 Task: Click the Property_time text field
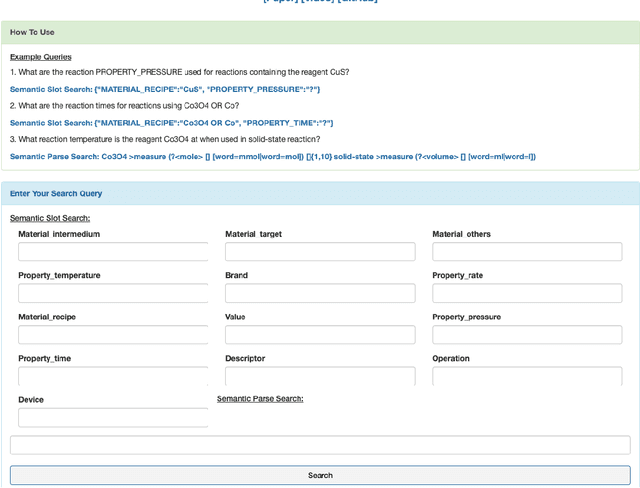click(113, 376)
